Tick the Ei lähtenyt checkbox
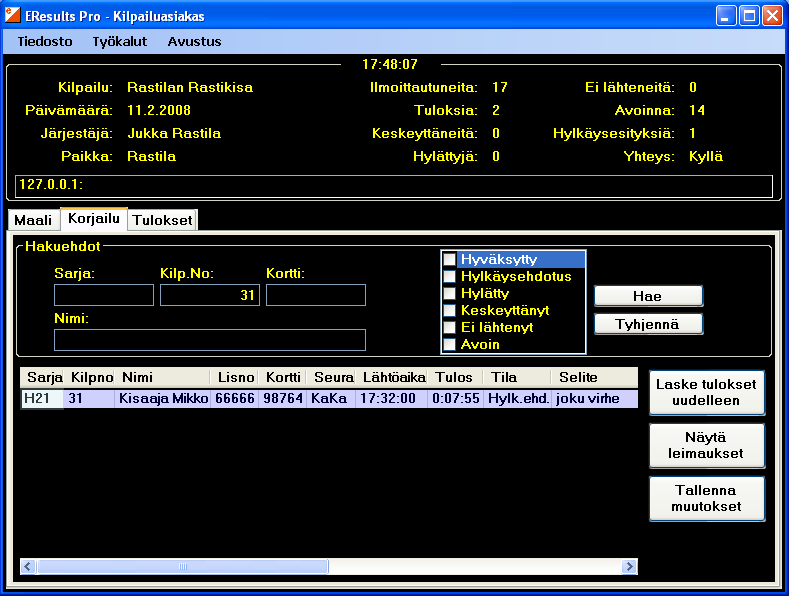789x596 pixels. point(449,327)
